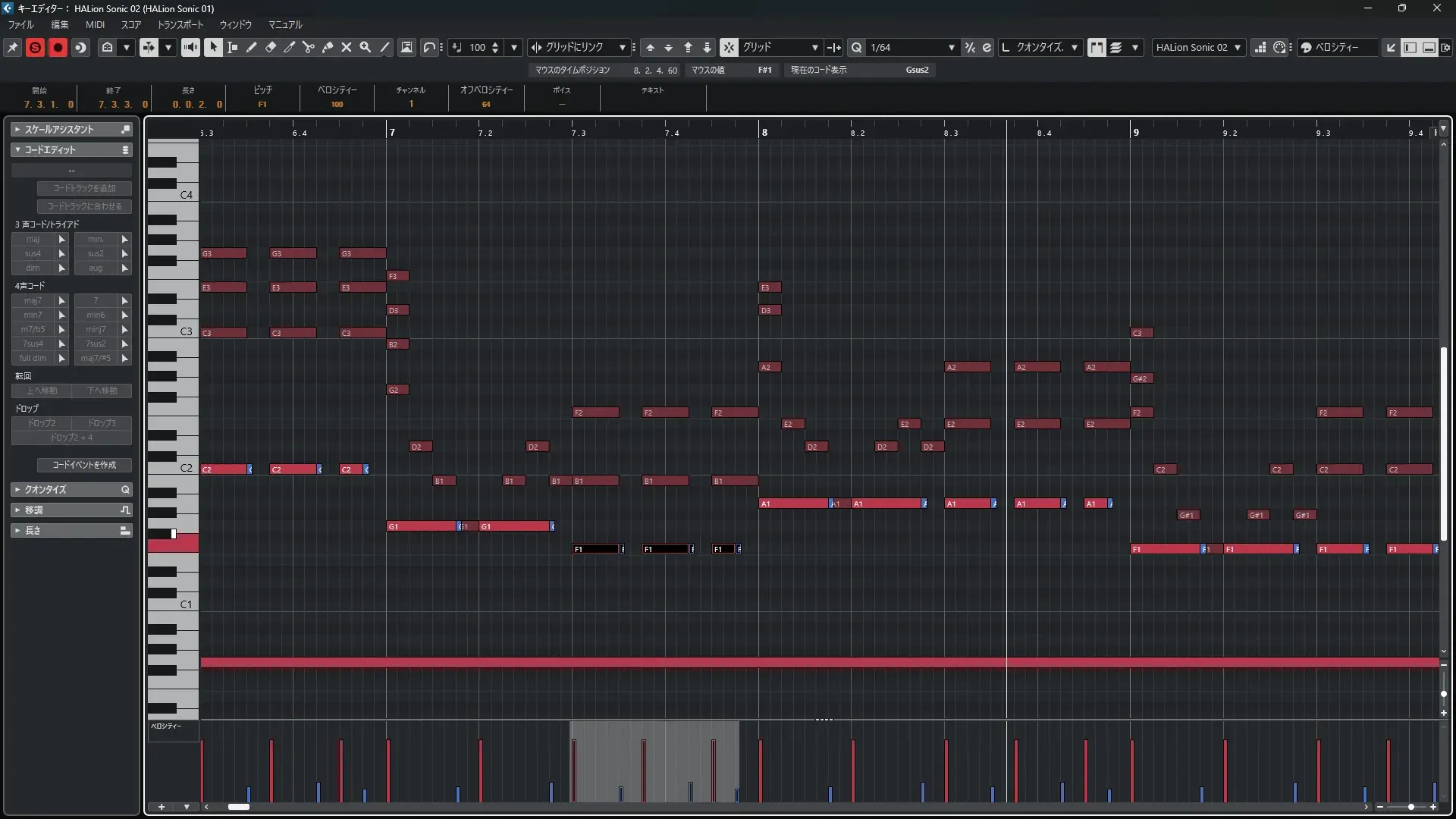This screenshot has width=1456, height=819.
Task: Open the 1/64 quantize preset dropdown
Action: [x=951, y=47]
